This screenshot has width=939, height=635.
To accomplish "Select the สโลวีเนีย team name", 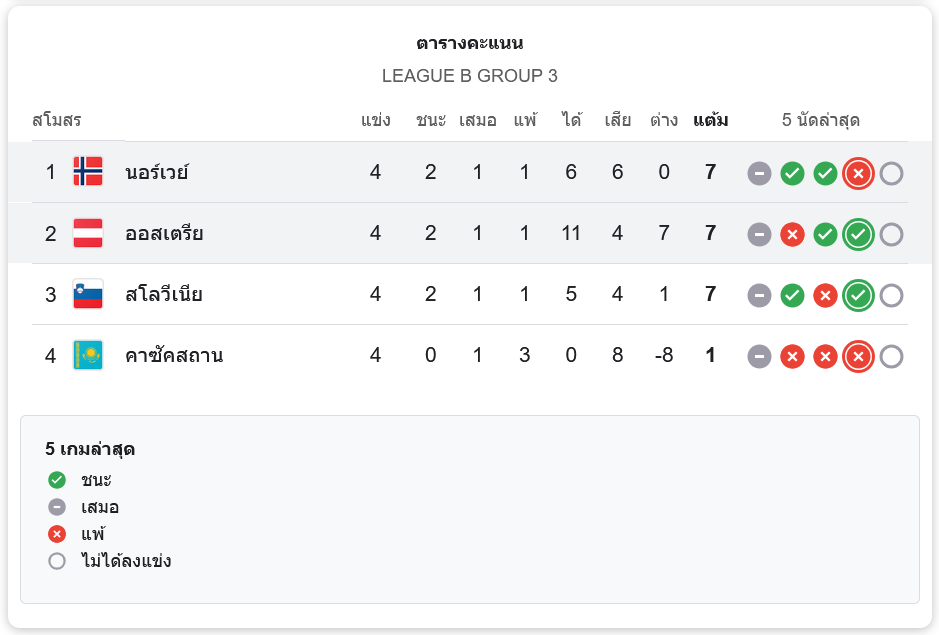I will tap(164, 295).
